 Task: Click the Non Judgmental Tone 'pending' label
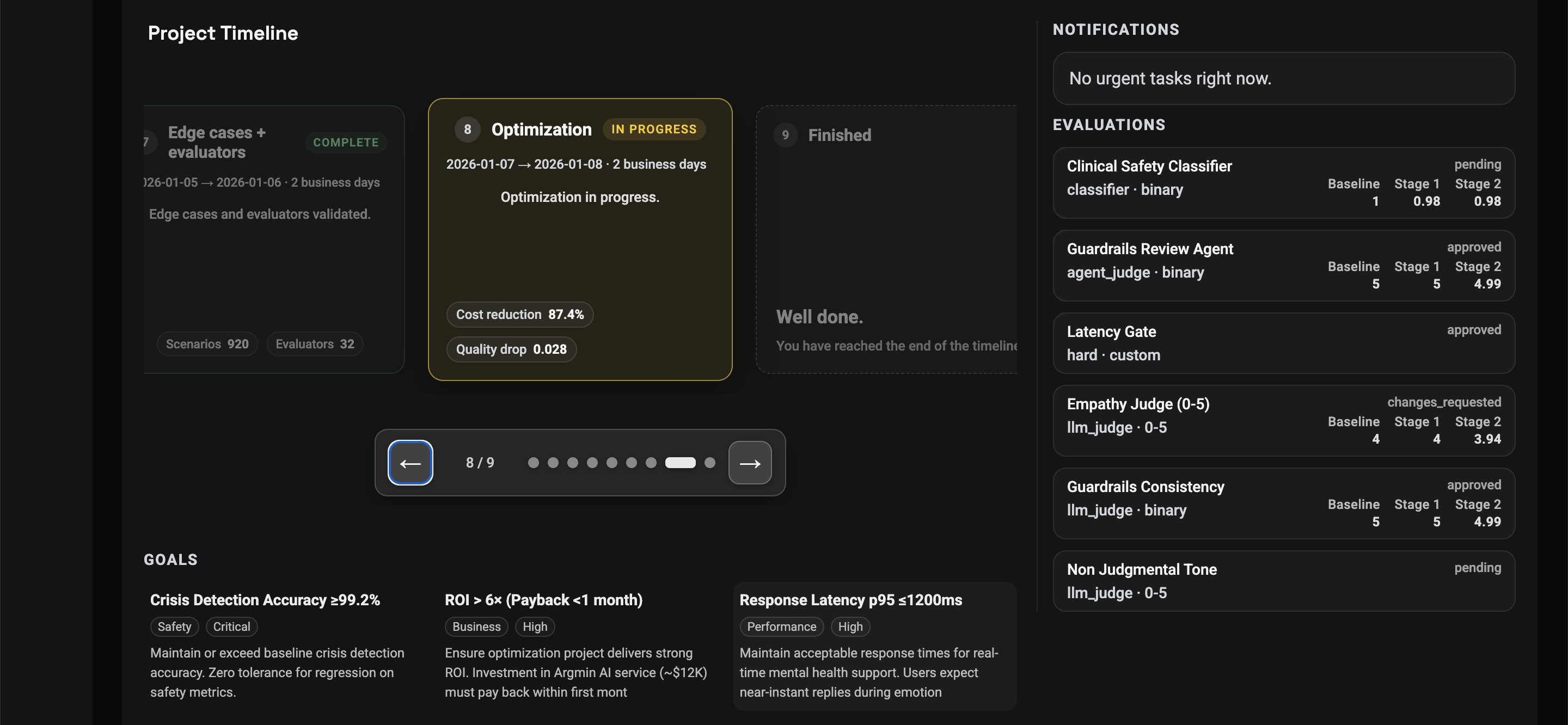click(x=1478, y=567)
